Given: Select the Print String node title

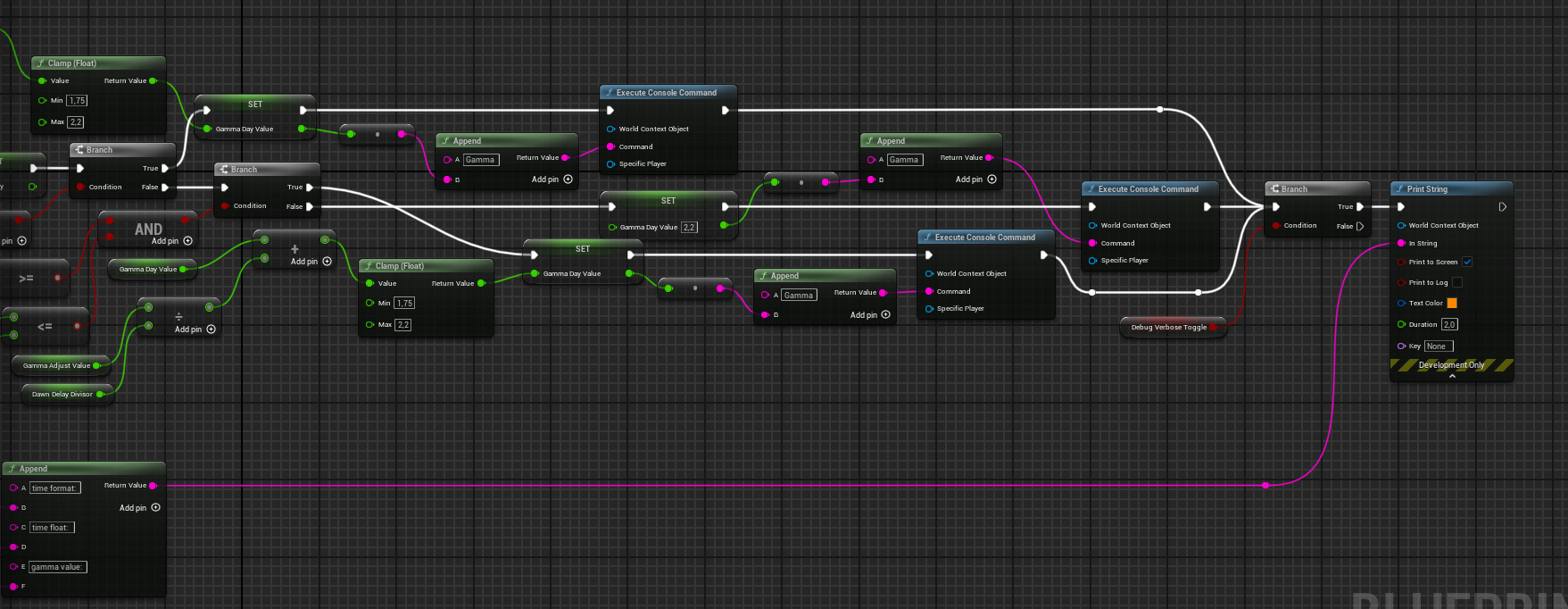Looking at the screenshot, I should 1427,189.
